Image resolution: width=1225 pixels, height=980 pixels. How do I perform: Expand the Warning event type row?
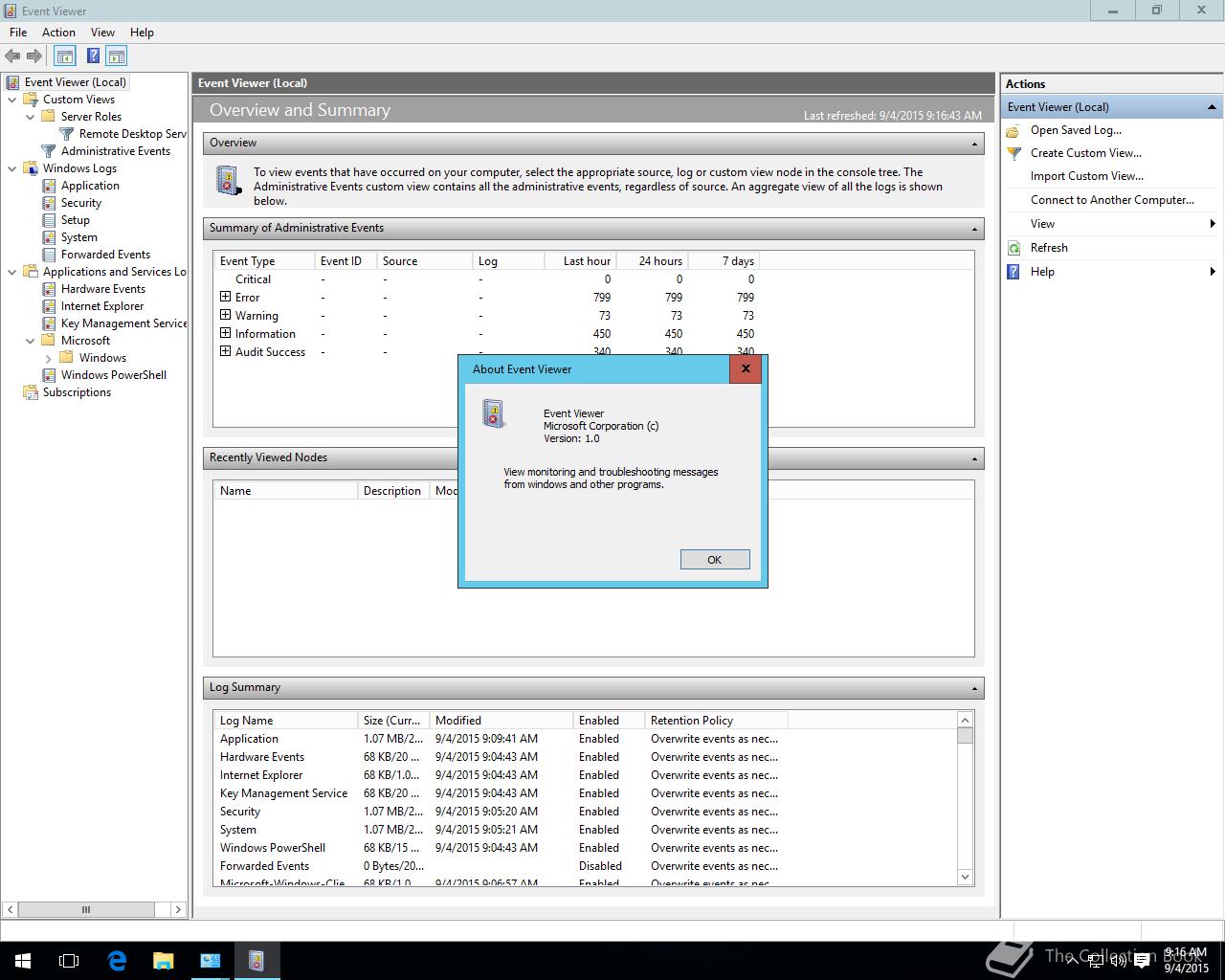tap(226, 315)
